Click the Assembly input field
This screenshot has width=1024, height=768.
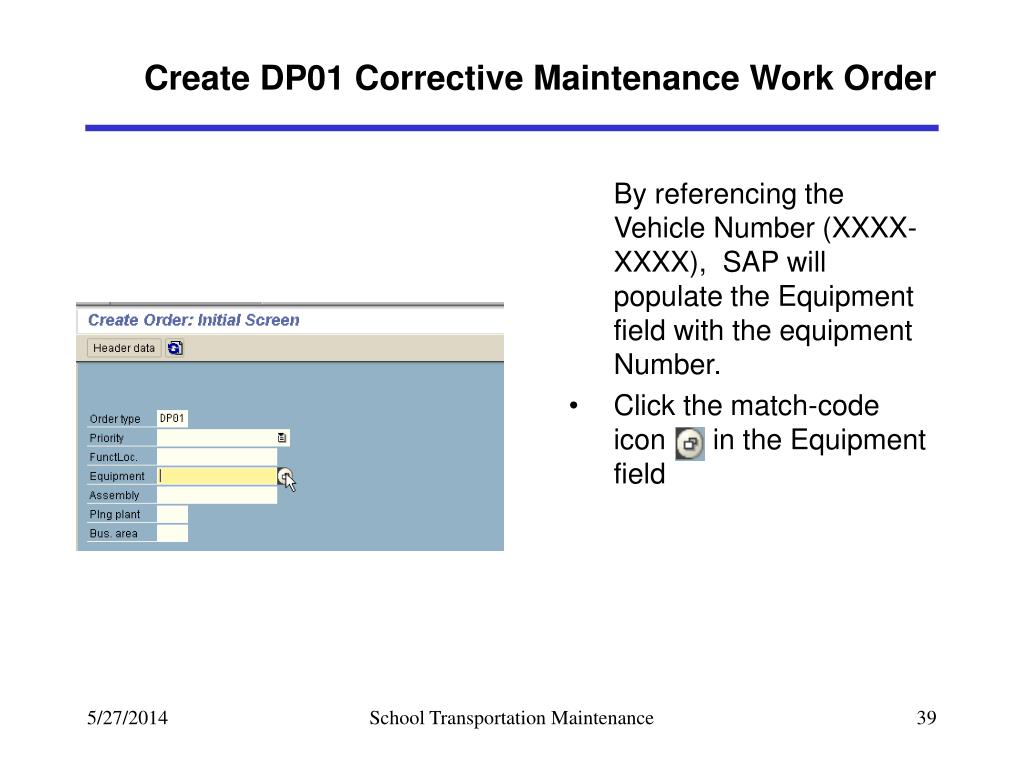tap(217, 495)
